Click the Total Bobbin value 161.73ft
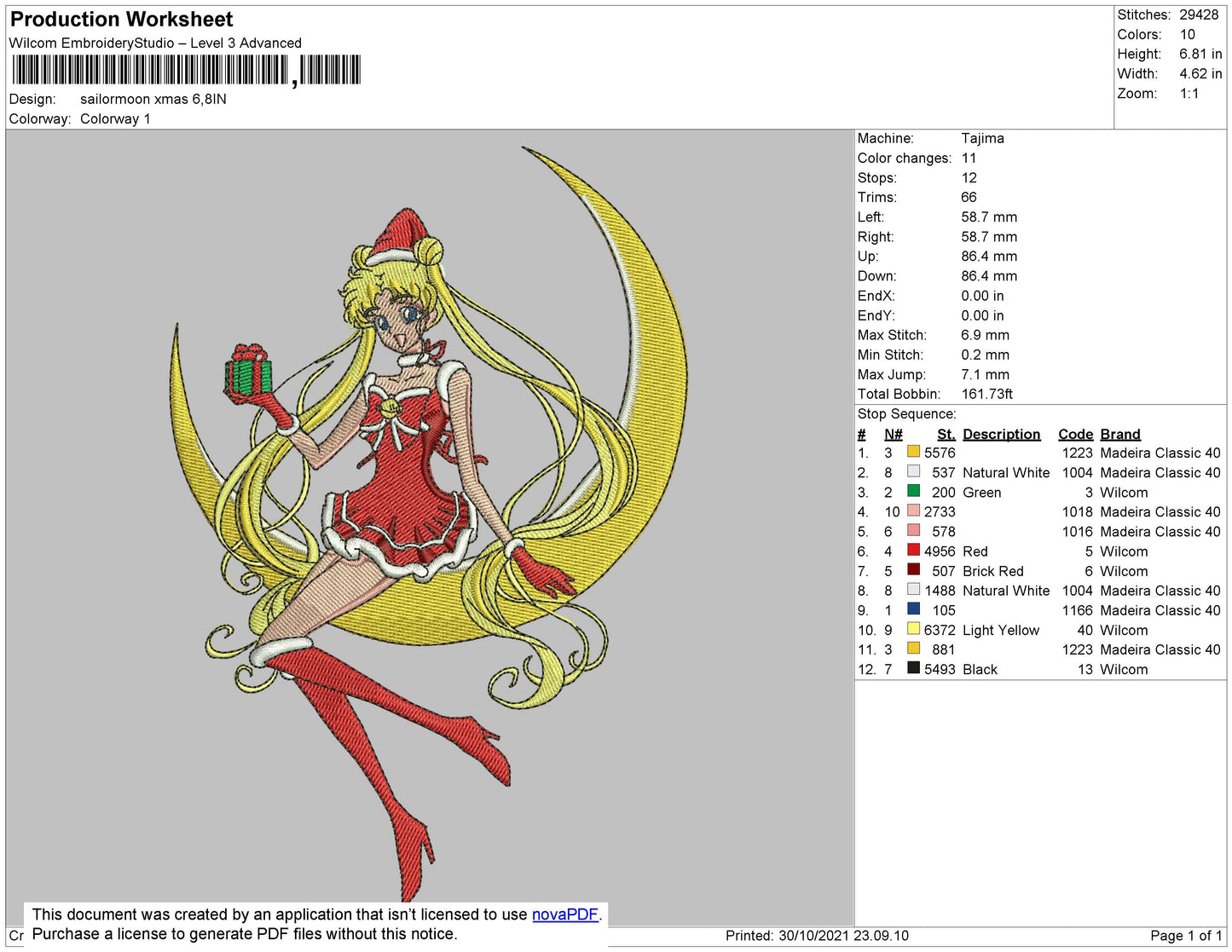This screenshot has height=952, width=1232. tap(987, 394)
